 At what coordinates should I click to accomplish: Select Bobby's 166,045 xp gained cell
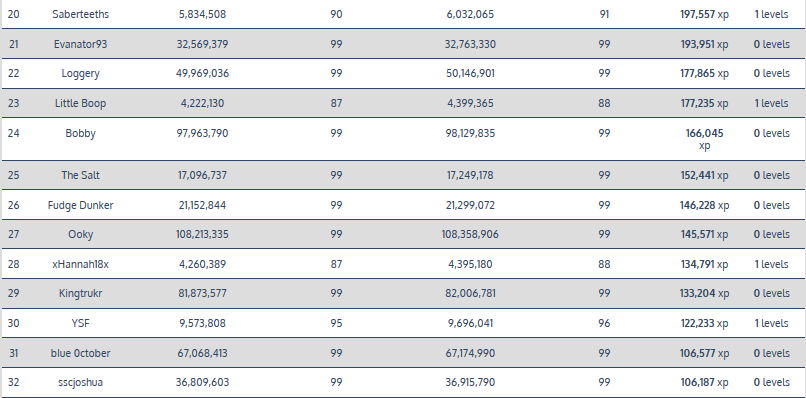tap(704, 139)
